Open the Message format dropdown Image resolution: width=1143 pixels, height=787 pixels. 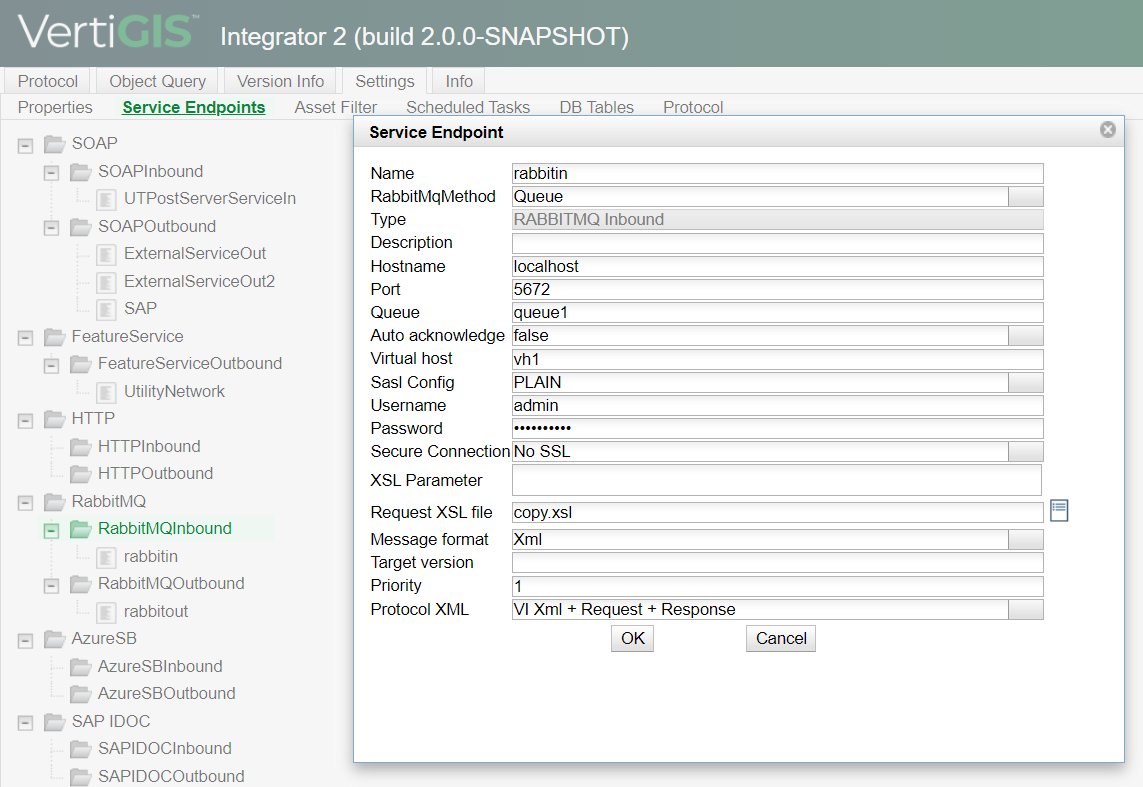pyautogui.click(x=1026, y=539)
